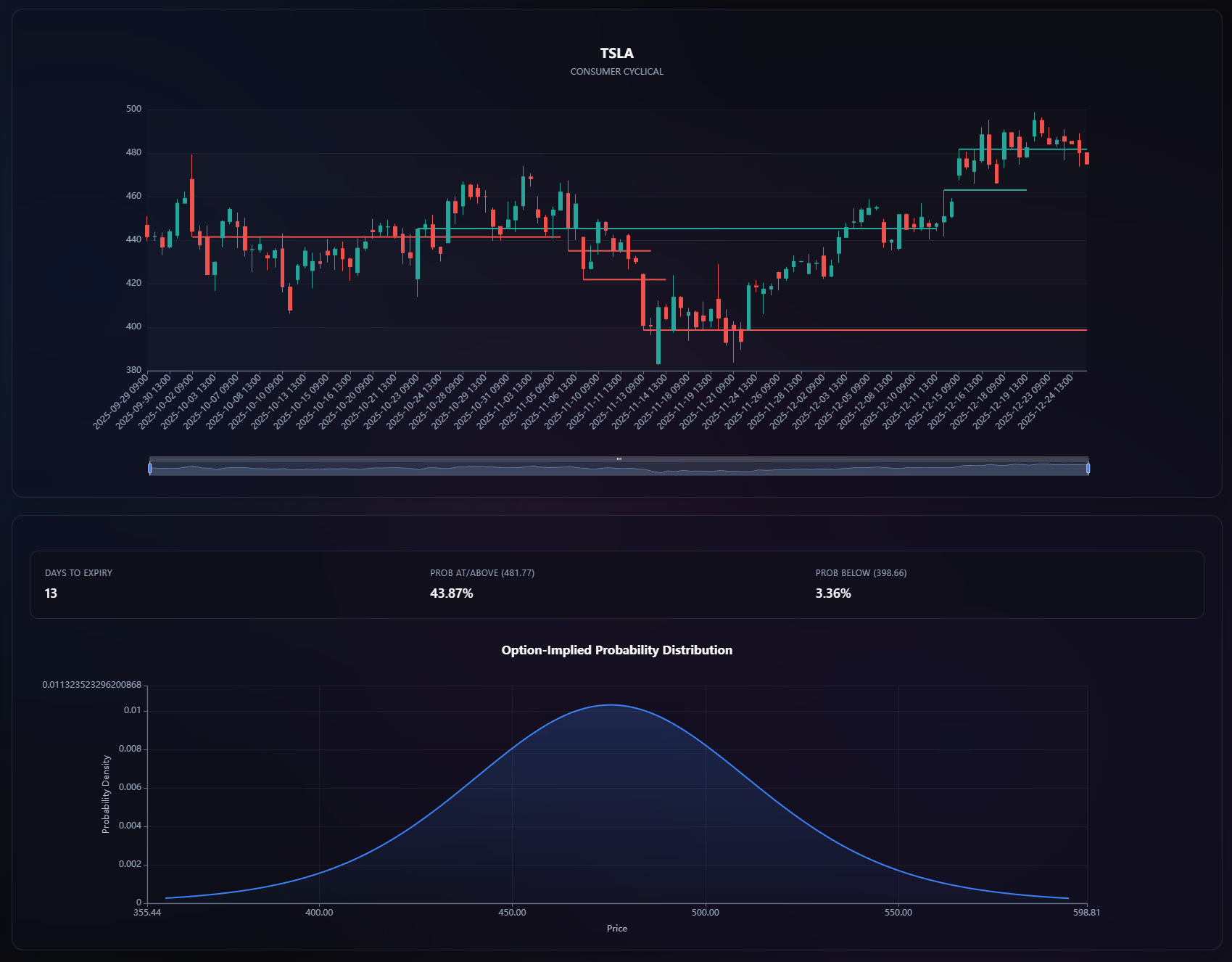Click the peak of the probability density curve

(x=611, y=704)
